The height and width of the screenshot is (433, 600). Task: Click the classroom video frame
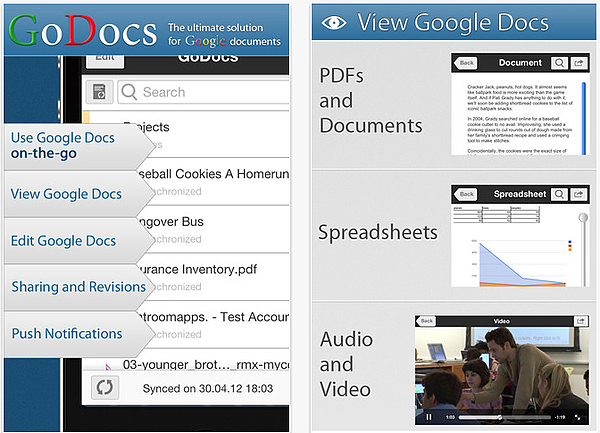click(x=502, y=368)
